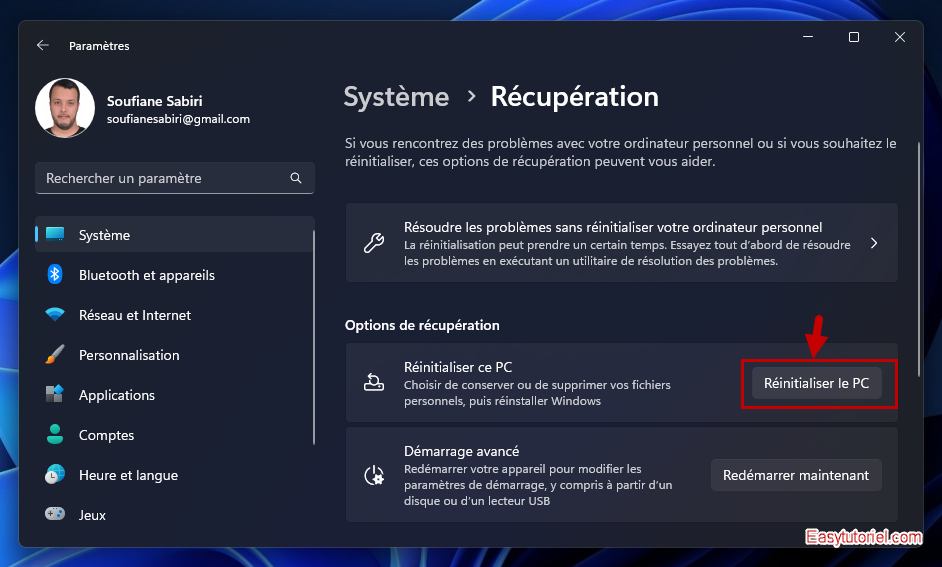
Task: Minimize the Paramètres window
Action: (808, 37)
